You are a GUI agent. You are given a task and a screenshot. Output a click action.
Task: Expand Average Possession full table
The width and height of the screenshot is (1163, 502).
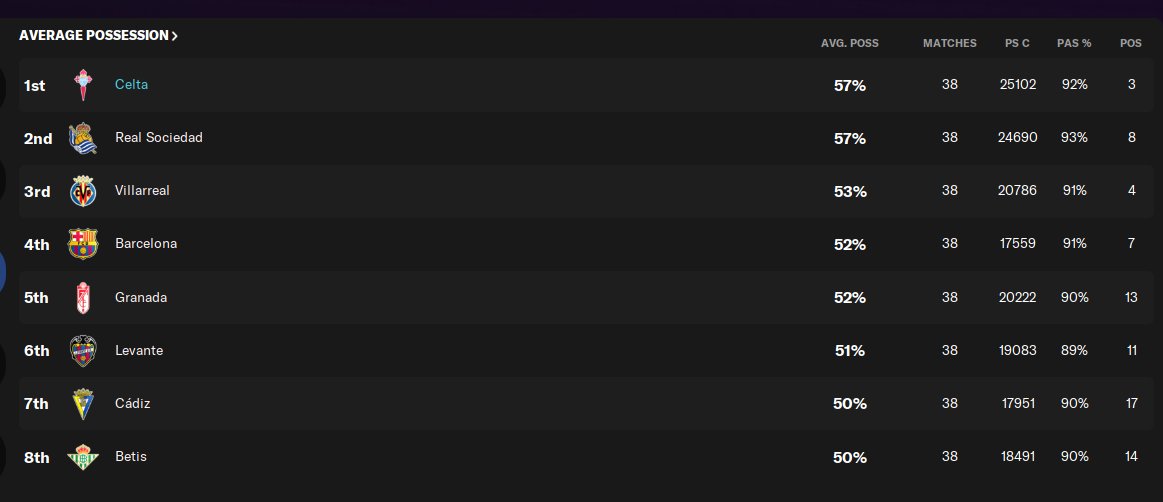tap(99, 36)
